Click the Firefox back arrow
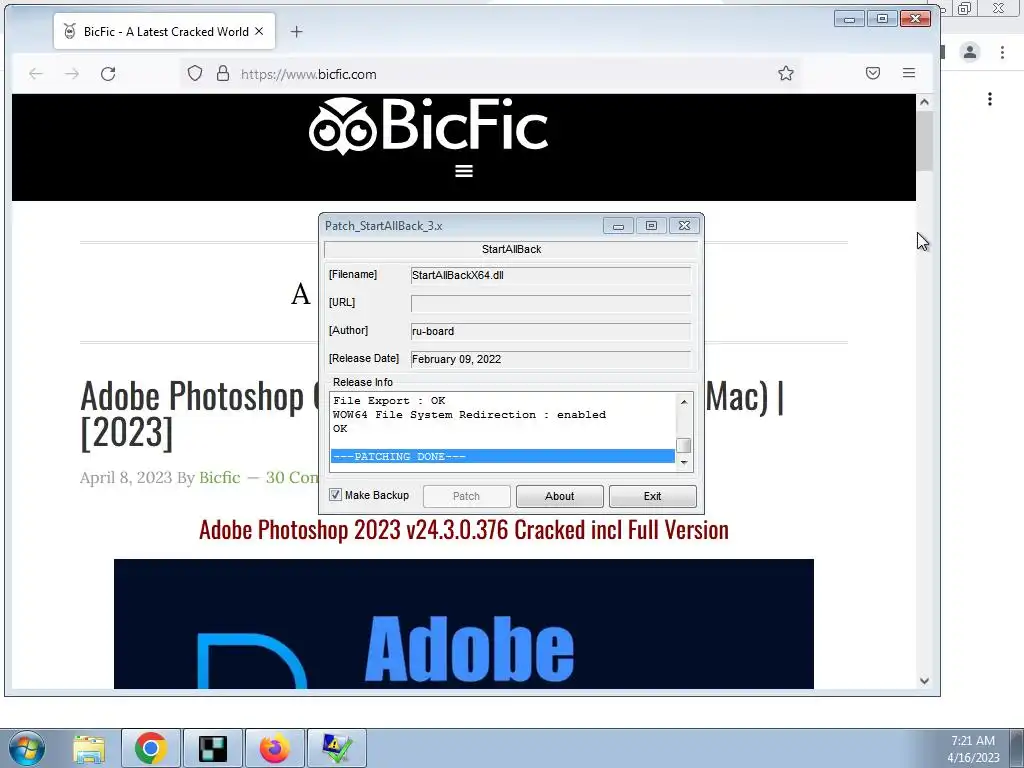 (x=36, y=74)
